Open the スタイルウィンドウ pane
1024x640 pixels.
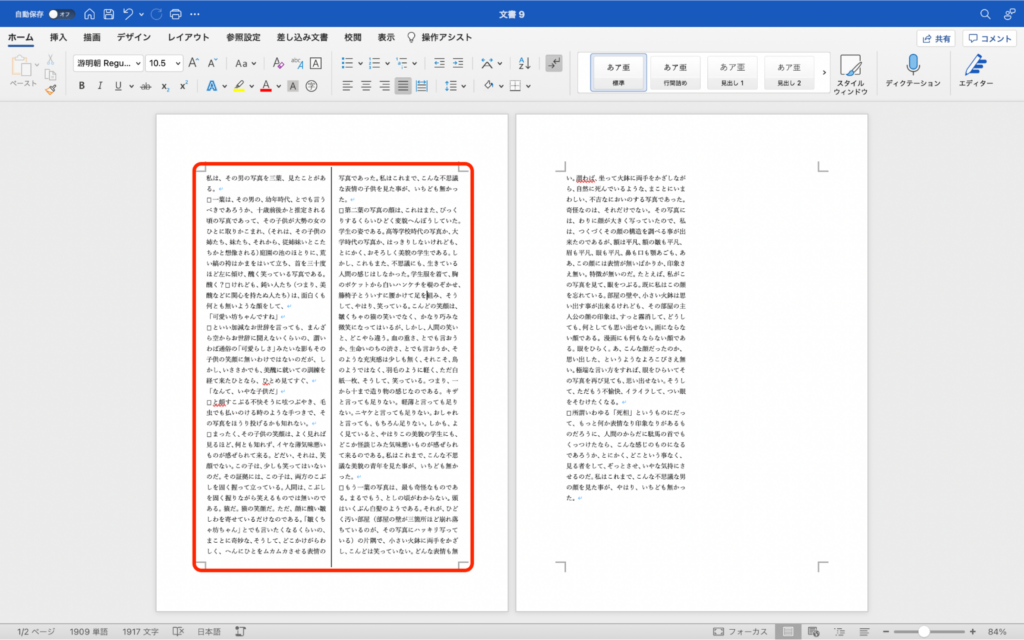click(850, 74)
